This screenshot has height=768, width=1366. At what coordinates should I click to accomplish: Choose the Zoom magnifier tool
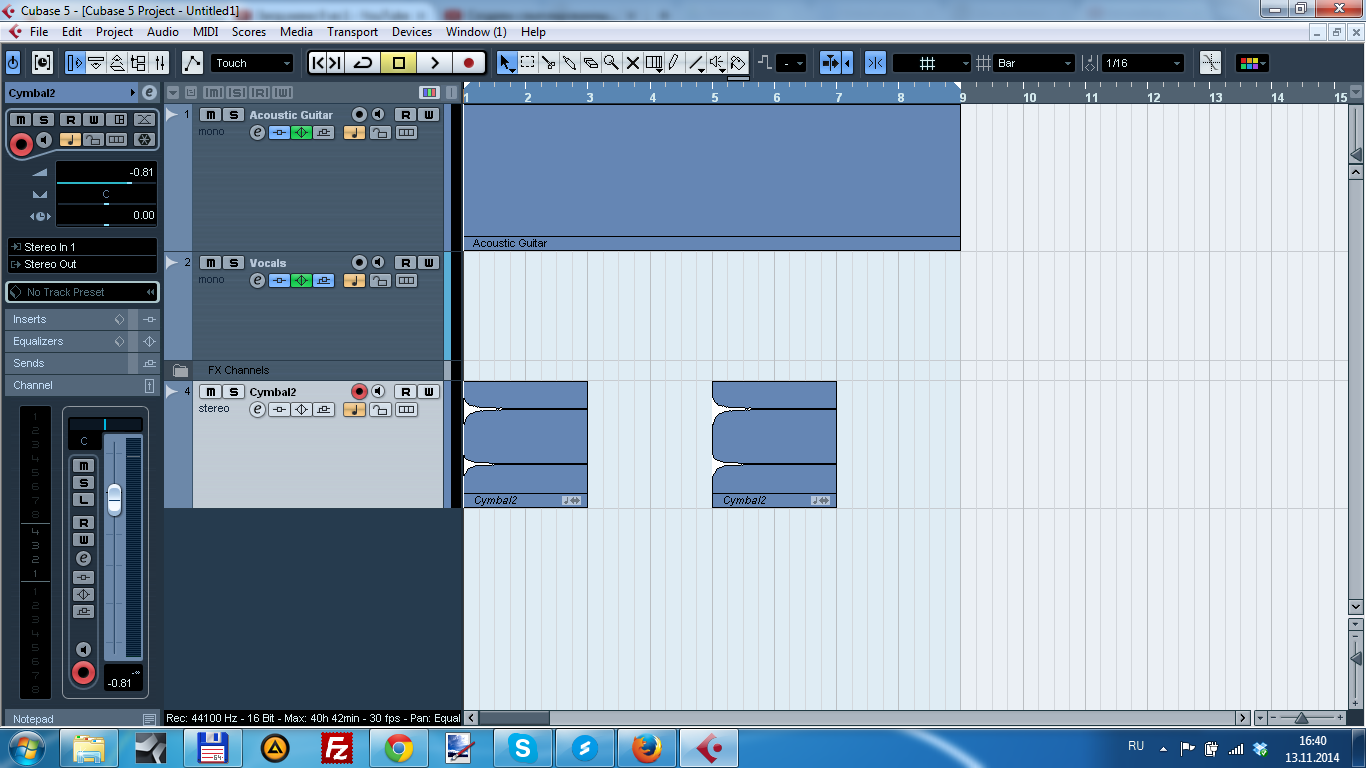click(611, 63)
